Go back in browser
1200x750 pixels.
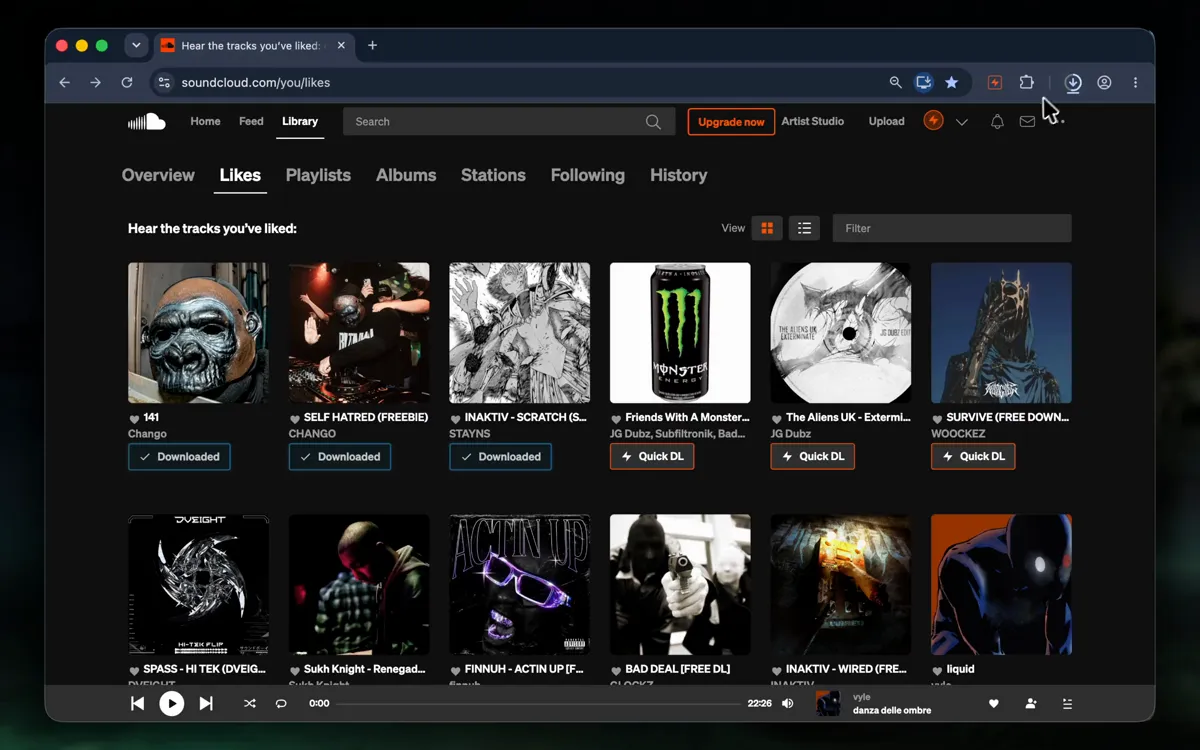coord(64,83)
